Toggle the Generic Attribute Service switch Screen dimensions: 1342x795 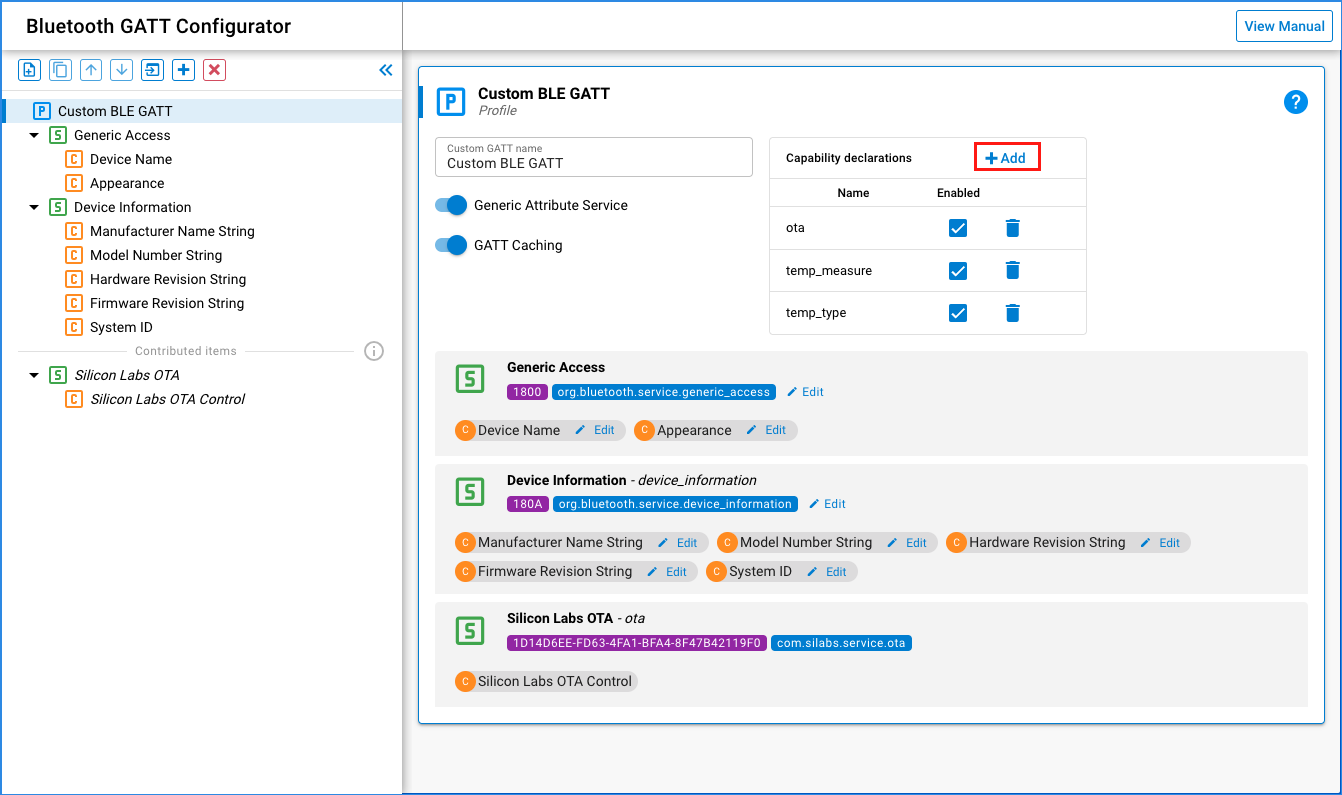(451, 205)
